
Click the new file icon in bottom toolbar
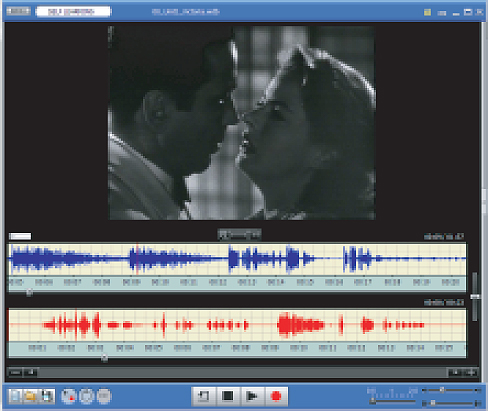[x=15, y=396]
